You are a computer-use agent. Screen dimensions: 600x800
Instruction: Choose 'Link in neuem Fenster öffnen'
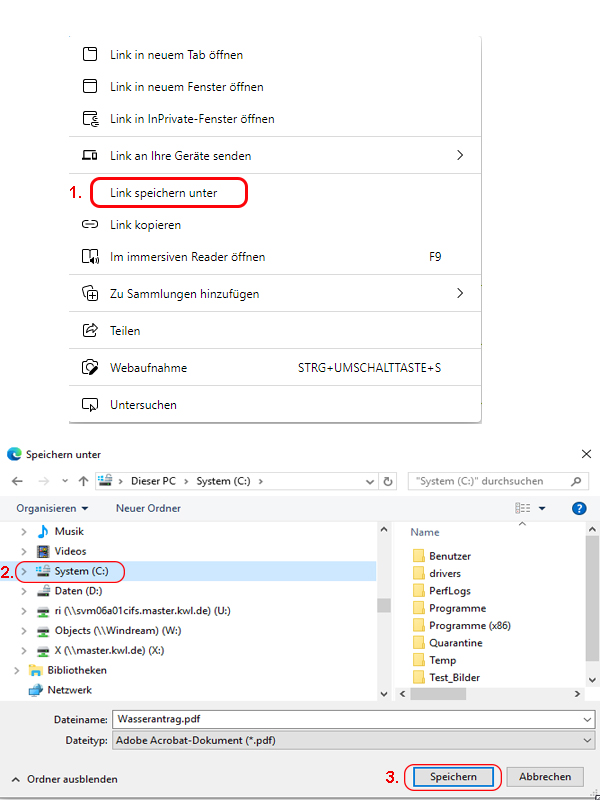click(274, 87)
